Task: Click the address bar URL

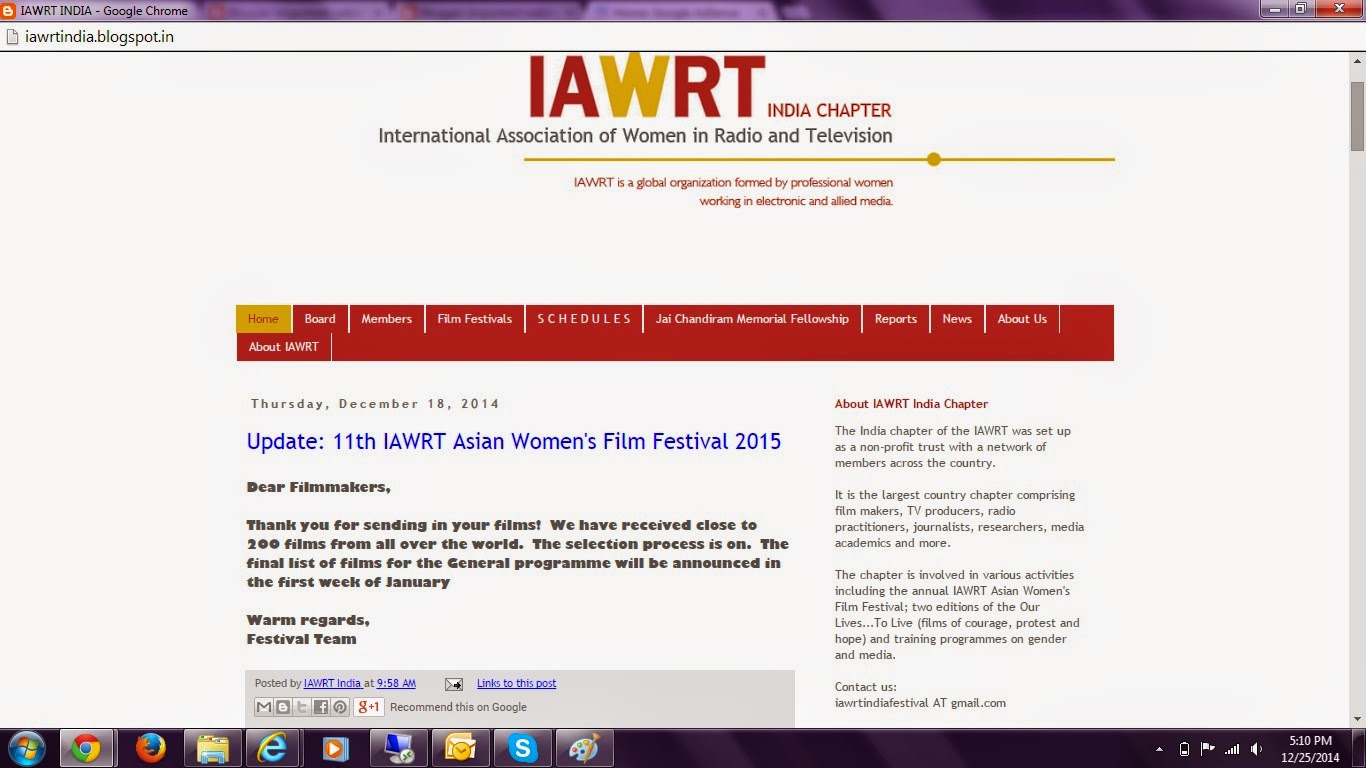Action: point(99,37)
